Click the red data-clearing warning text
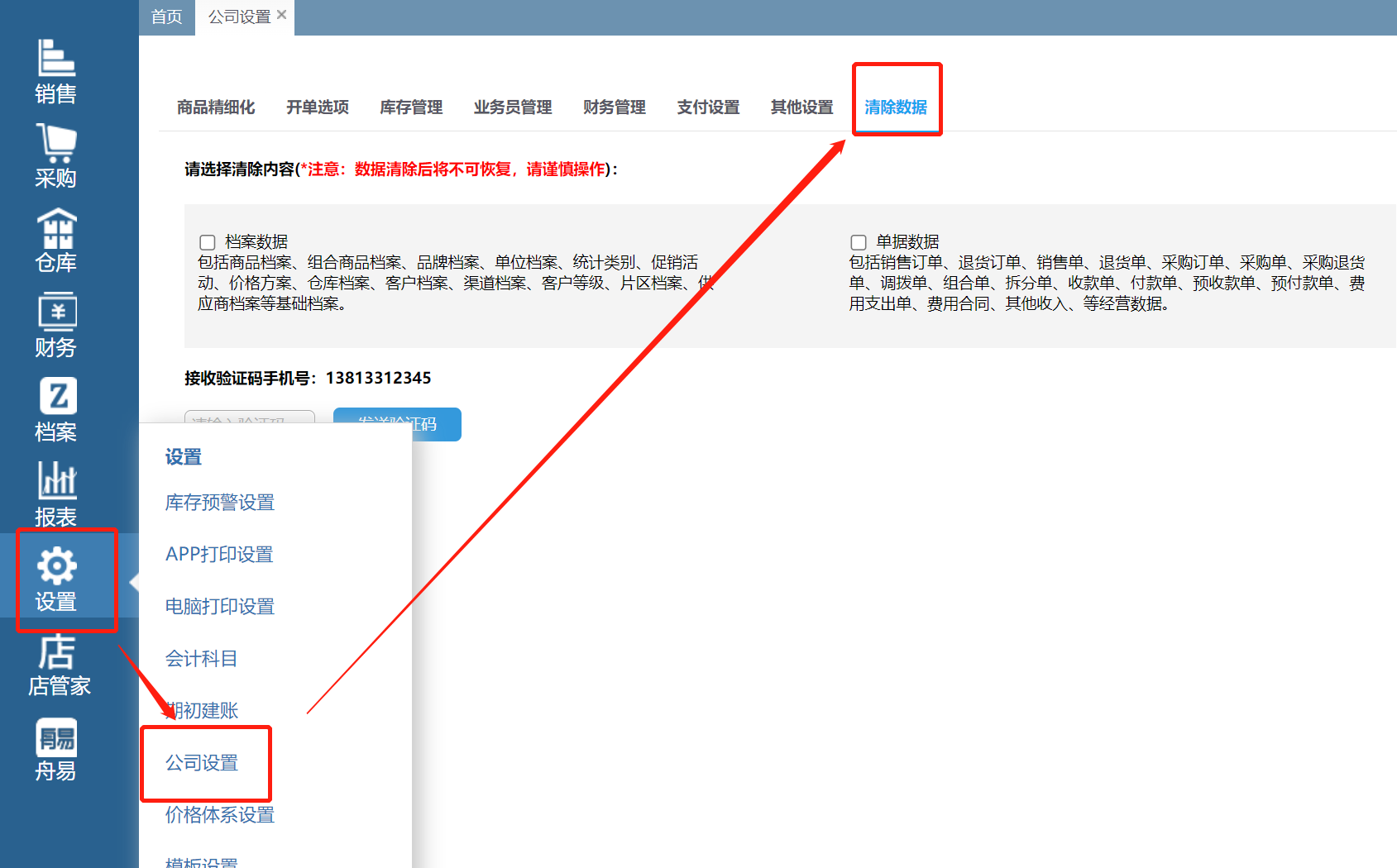1397x868 pixels. point(453,169)
